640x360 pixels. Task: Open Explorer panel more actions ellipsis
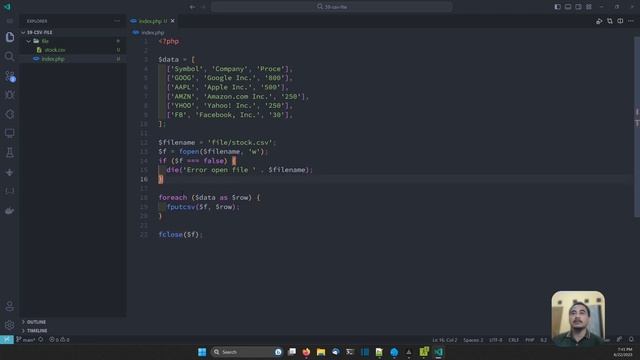point(117,21)
